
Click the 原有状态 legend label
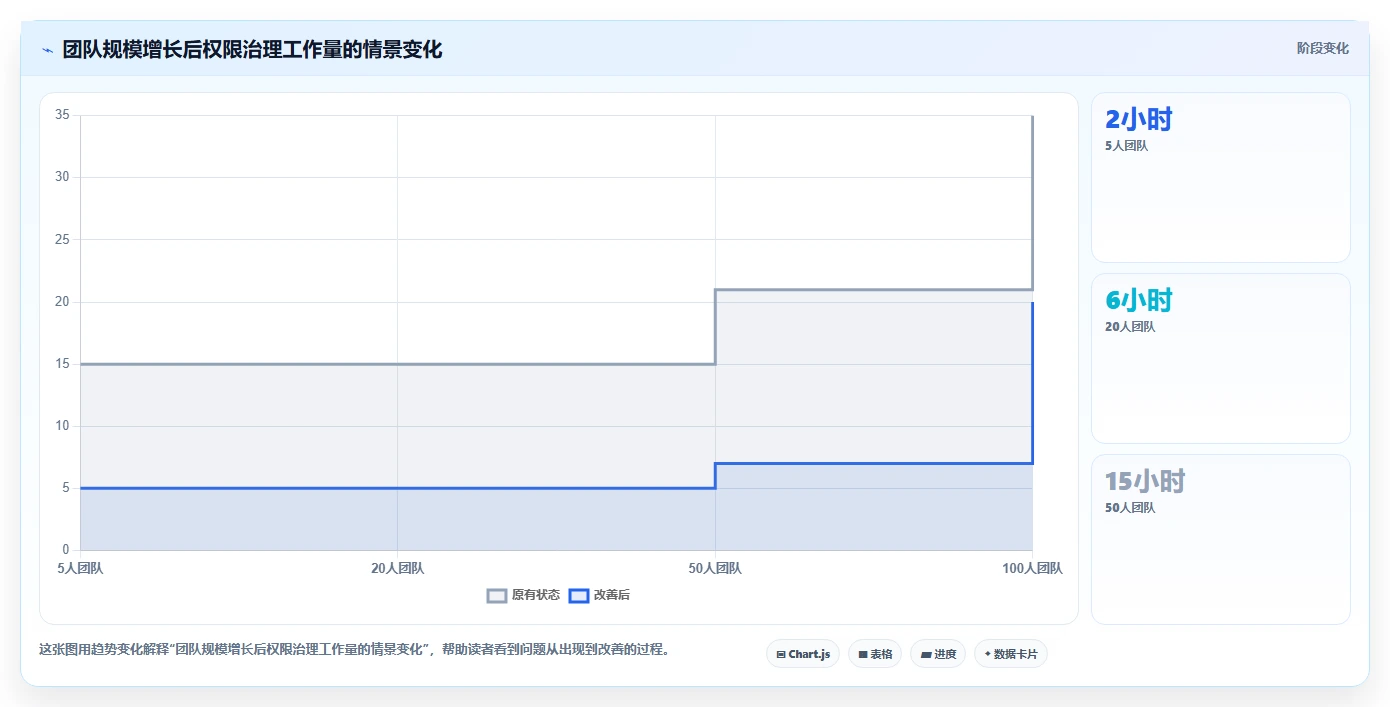click(x=536, y=595)
